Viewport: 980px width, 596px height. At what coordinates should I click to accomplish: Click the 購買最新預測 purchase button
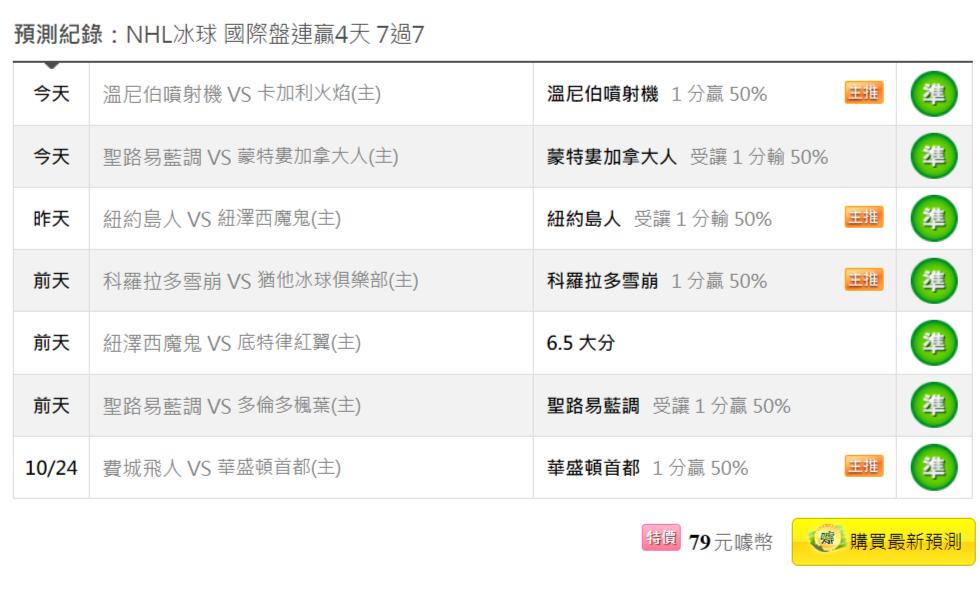click(x=883, y=542)
